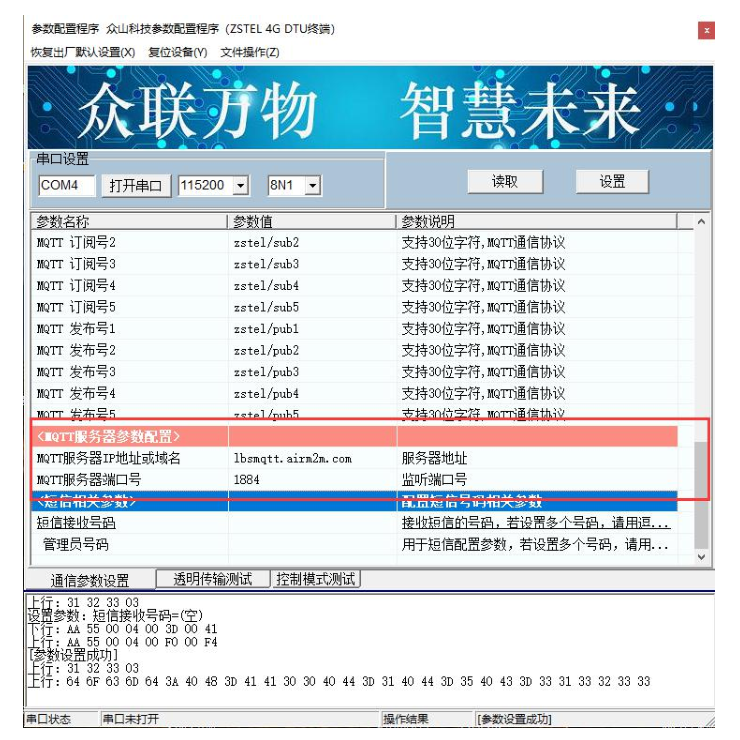This screenshot has width=740, height=740.
Task: Click the 服务器地址 description cell
Action: (x=537, y=458)
